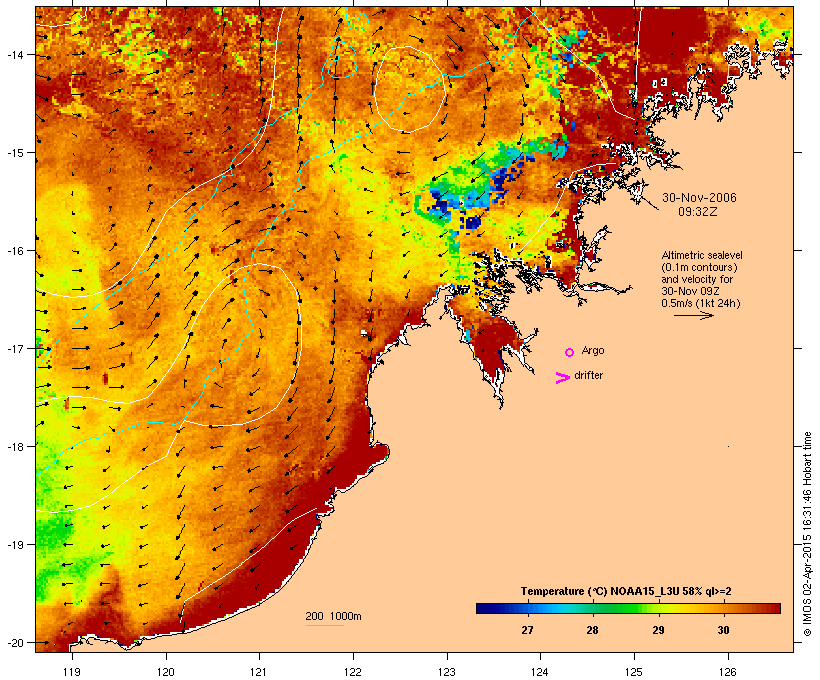Click the 'drifter' legend label
This screenshot has height=680, width=820.
pos(588,375)
